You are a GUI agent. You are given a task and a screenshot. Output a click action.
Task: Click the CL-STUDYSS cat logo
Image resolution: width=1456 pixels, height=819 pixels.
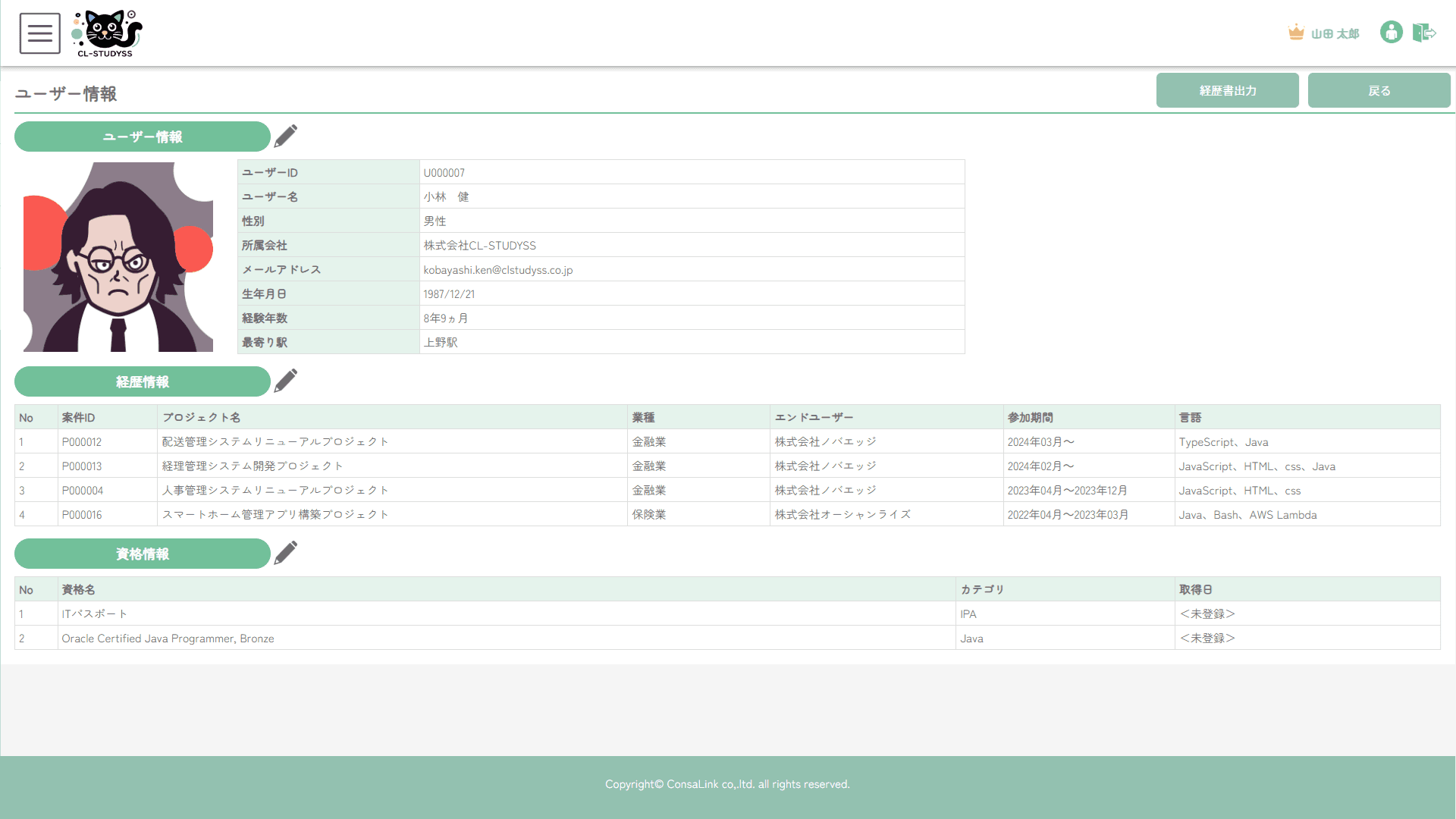tap(107, 32)
